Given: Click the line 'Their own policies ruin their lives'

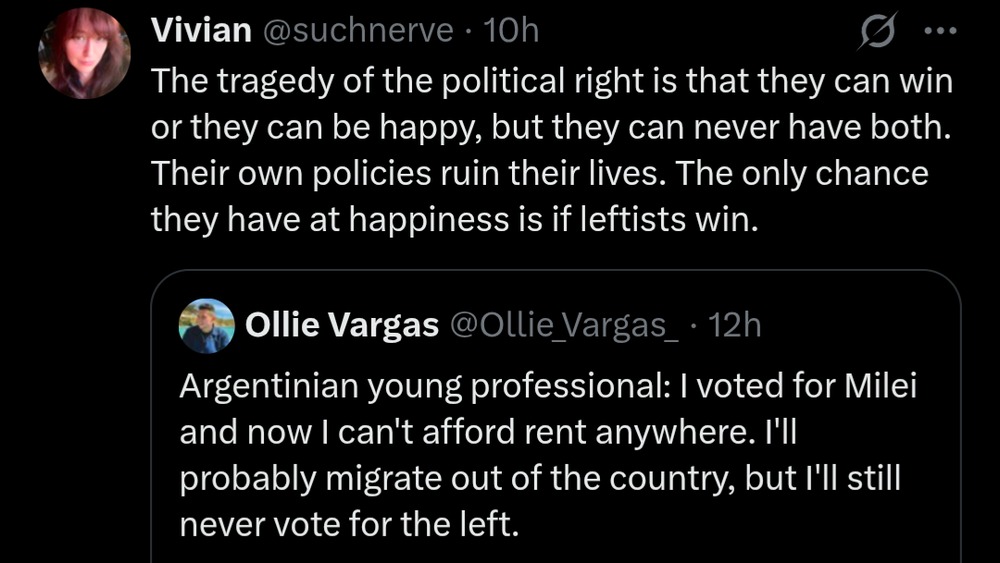Looking at the screenshot, I should pyautogui.click(x=410, y=174).
